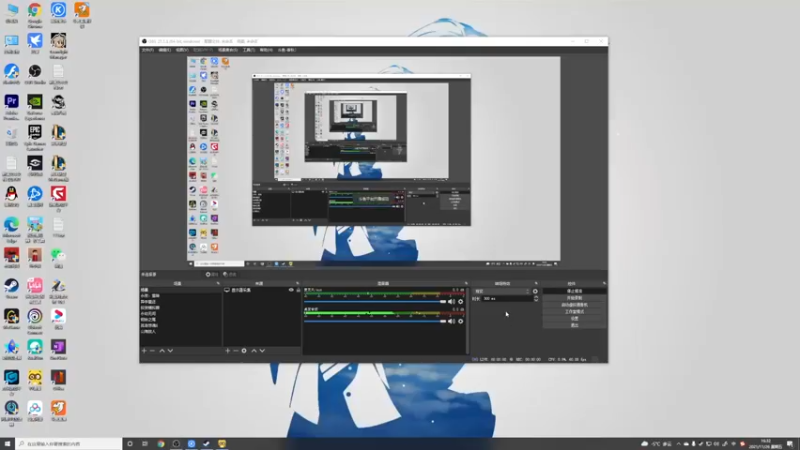Click the Exit button in Controls panel

[x=574, y=325]
